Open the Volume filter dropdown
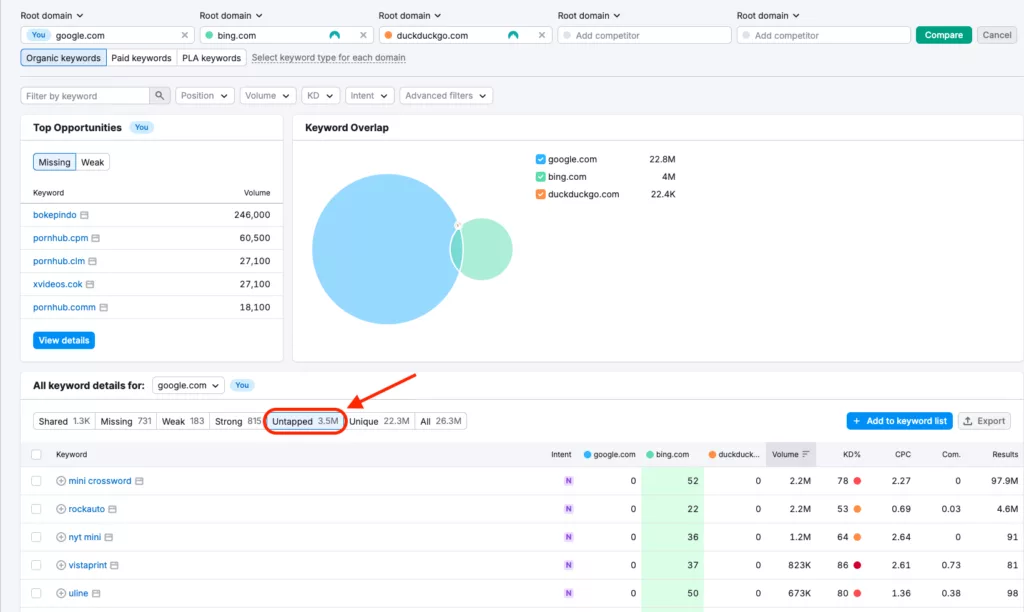This screenshot has height=612, width=1024. pos(268,95)
